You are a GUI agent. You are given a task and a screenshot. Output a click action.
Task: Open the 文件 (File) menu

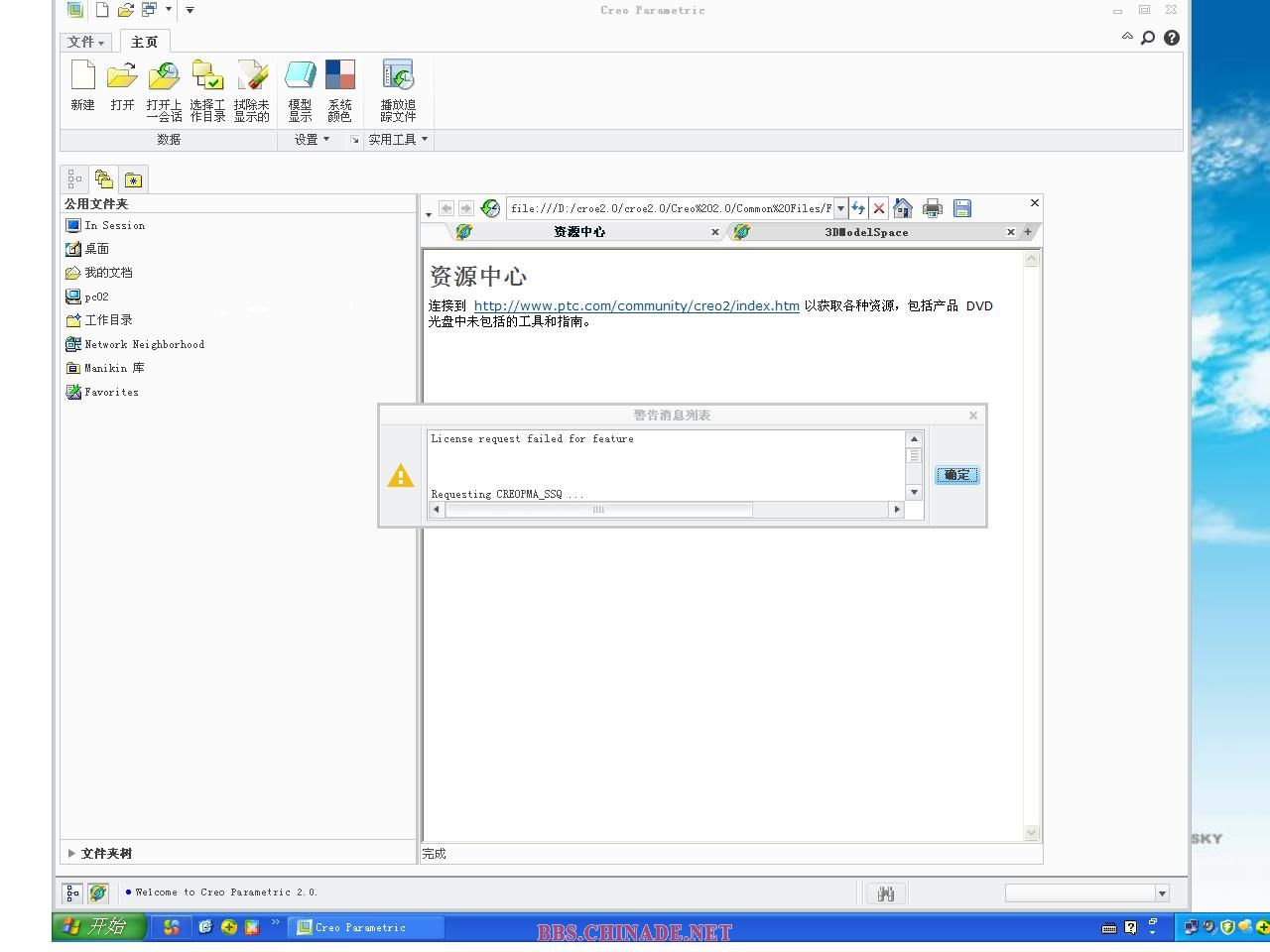pyautogui.click(x=85, y=42)
